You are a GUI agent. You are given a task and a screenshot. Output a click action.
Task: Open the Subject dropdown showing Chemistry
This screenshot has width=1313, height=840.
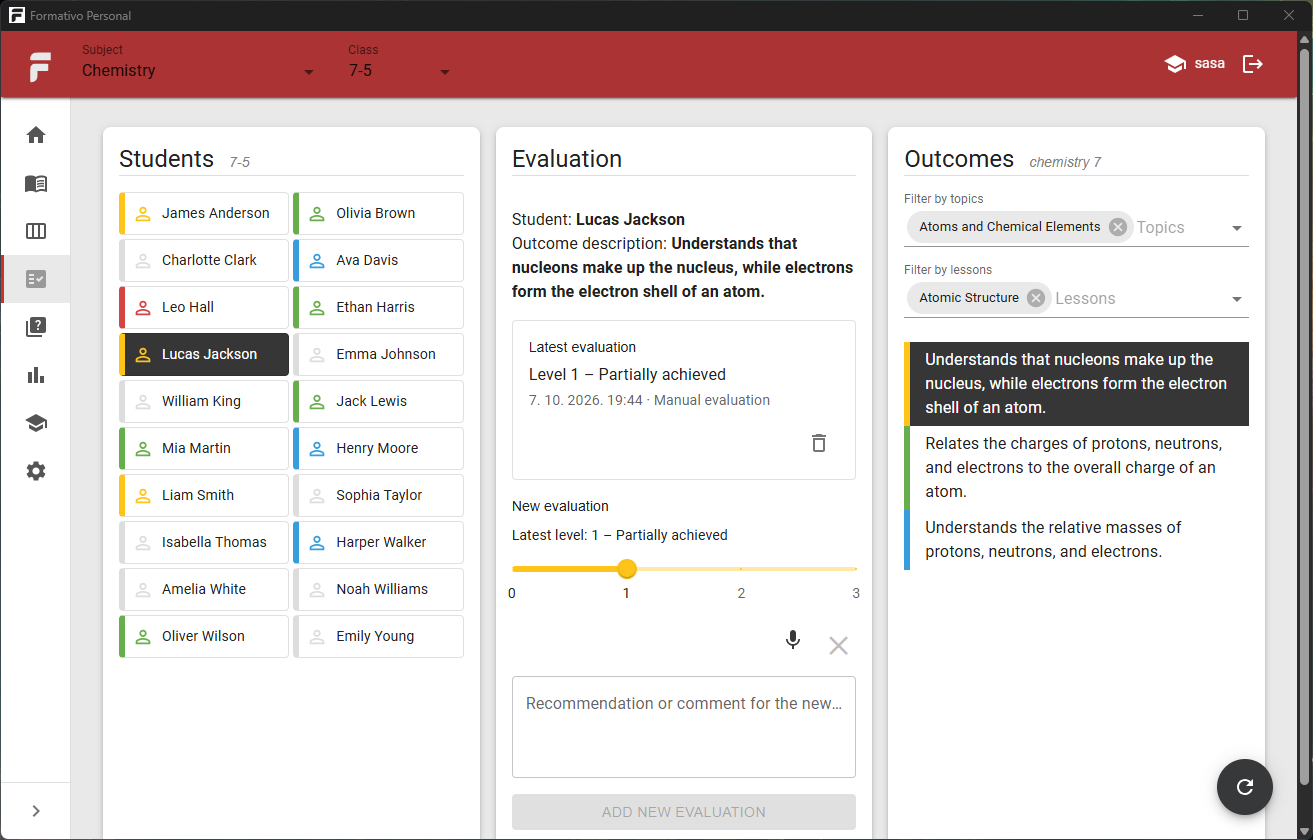pyautogui.click(x=198, y=71)
